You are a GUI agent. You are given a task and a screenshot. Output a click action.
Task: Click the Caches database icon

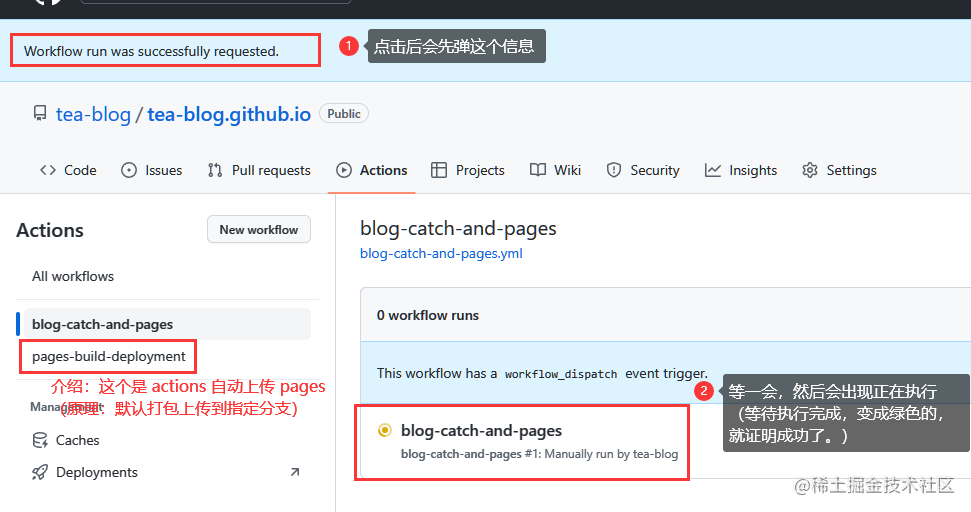tap(40, 440)
